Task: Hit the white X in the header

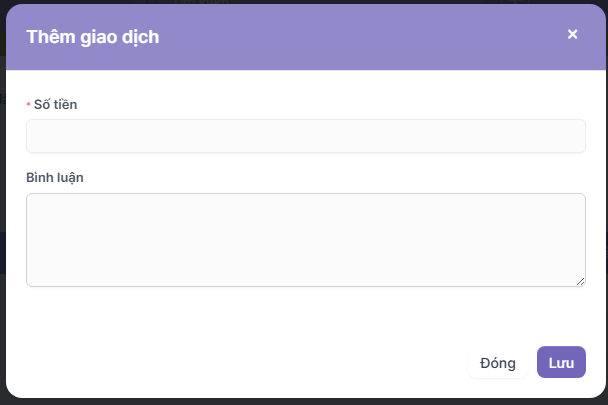Action: 573,34
